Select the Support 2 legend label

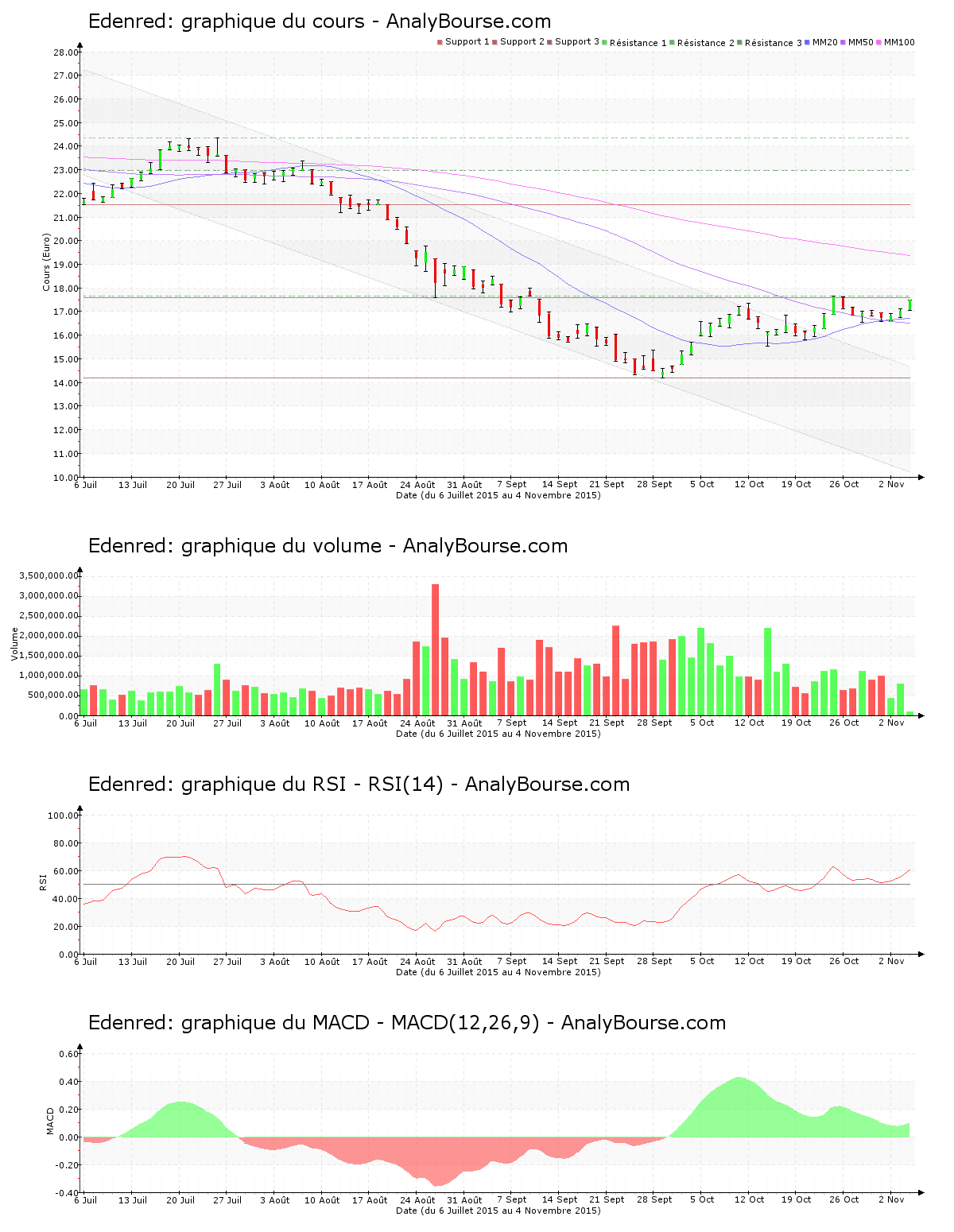522,42
